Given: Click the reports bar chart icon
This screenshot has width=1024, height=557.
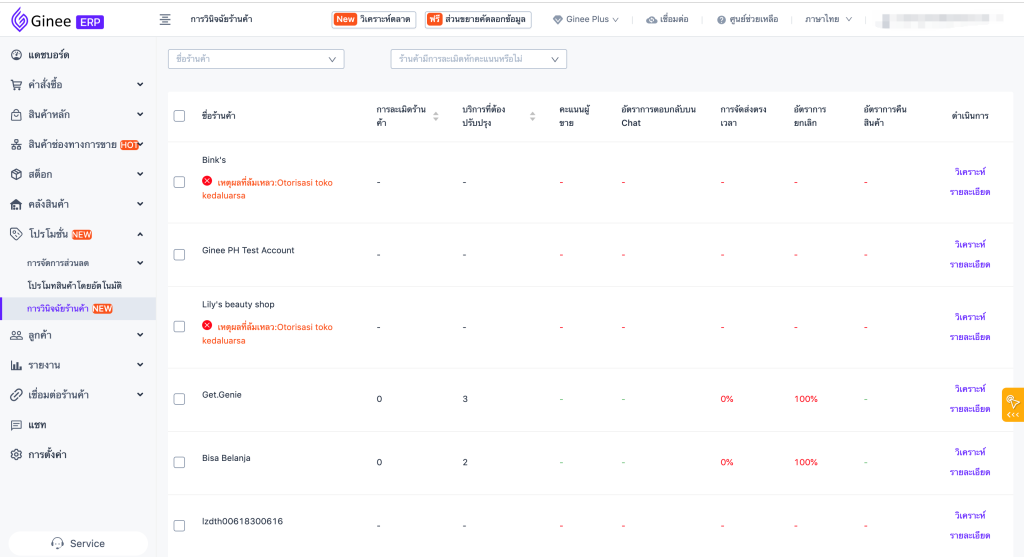Looking at the screenshot, I should coord(16,365).
